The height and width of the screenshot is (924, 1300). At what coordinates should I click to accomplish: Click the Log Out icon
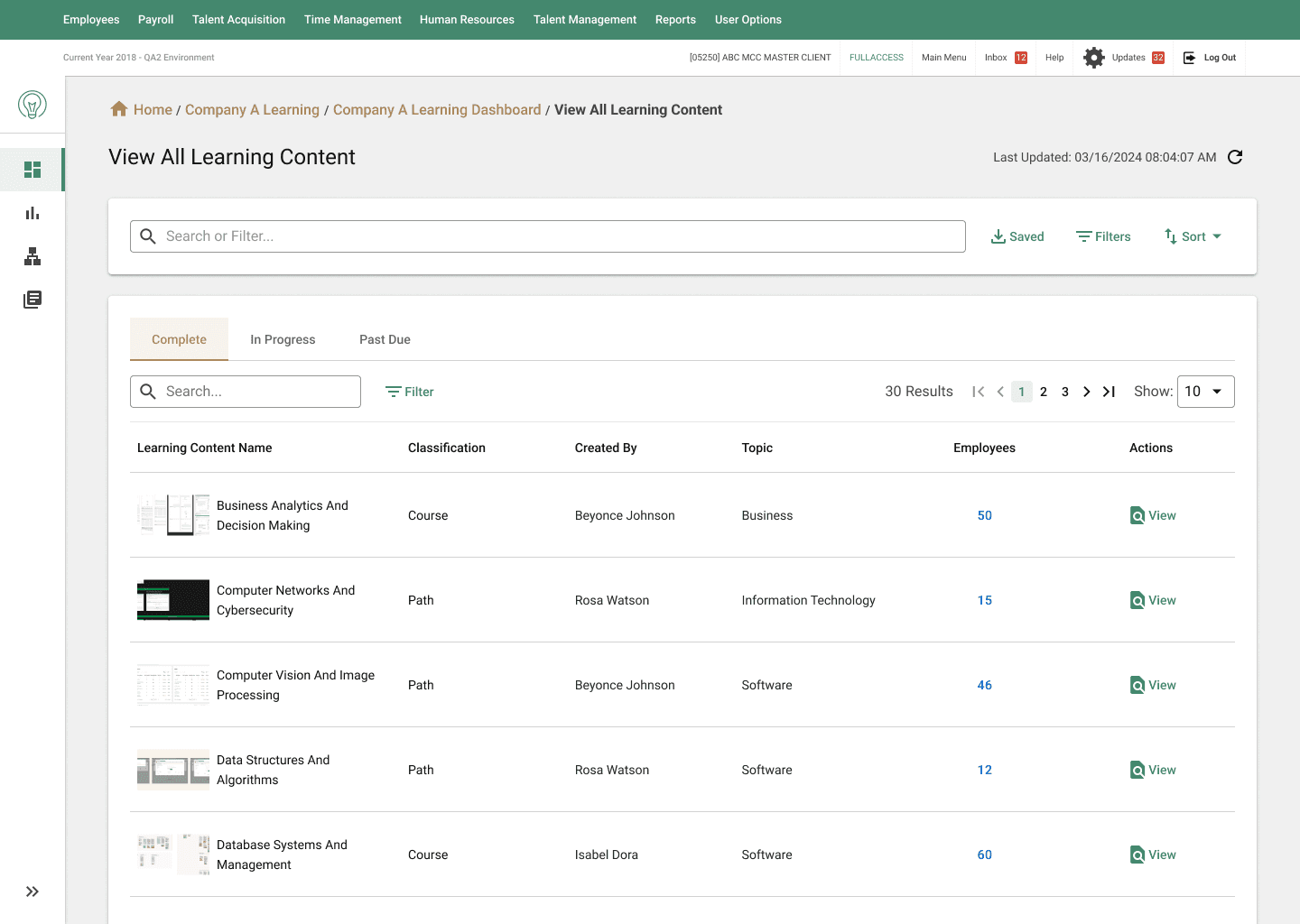(x=1189, y=58)
